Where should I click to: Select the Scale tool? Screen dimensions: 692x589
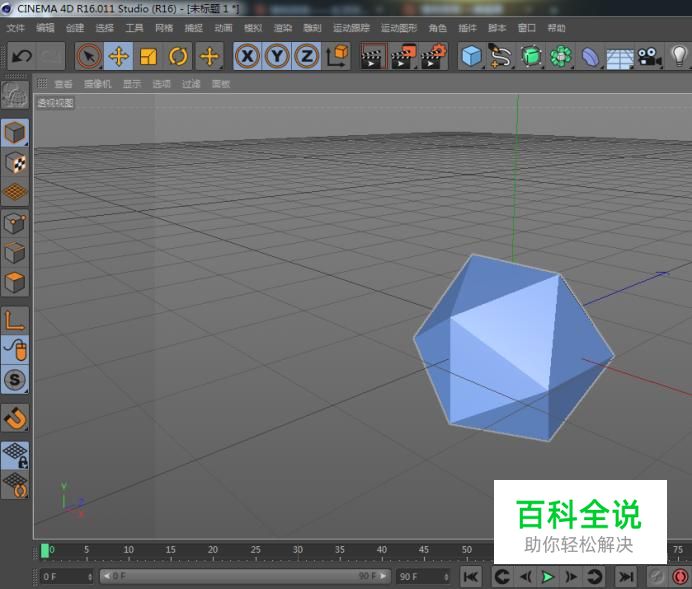pos(149,56)
